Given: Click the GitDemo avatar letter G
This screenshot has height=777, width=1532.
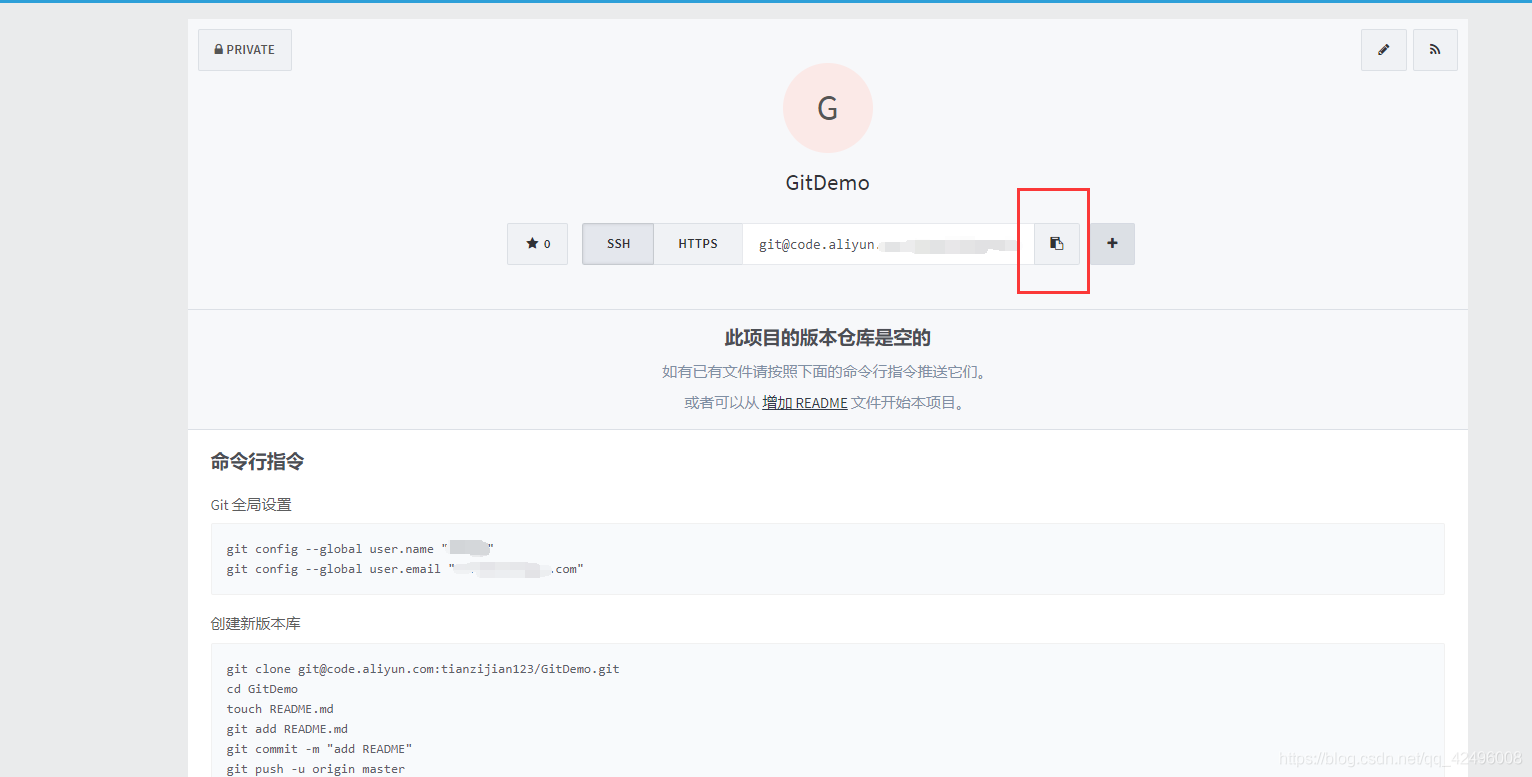Looking at the screenshot, I should coord(828,108).
